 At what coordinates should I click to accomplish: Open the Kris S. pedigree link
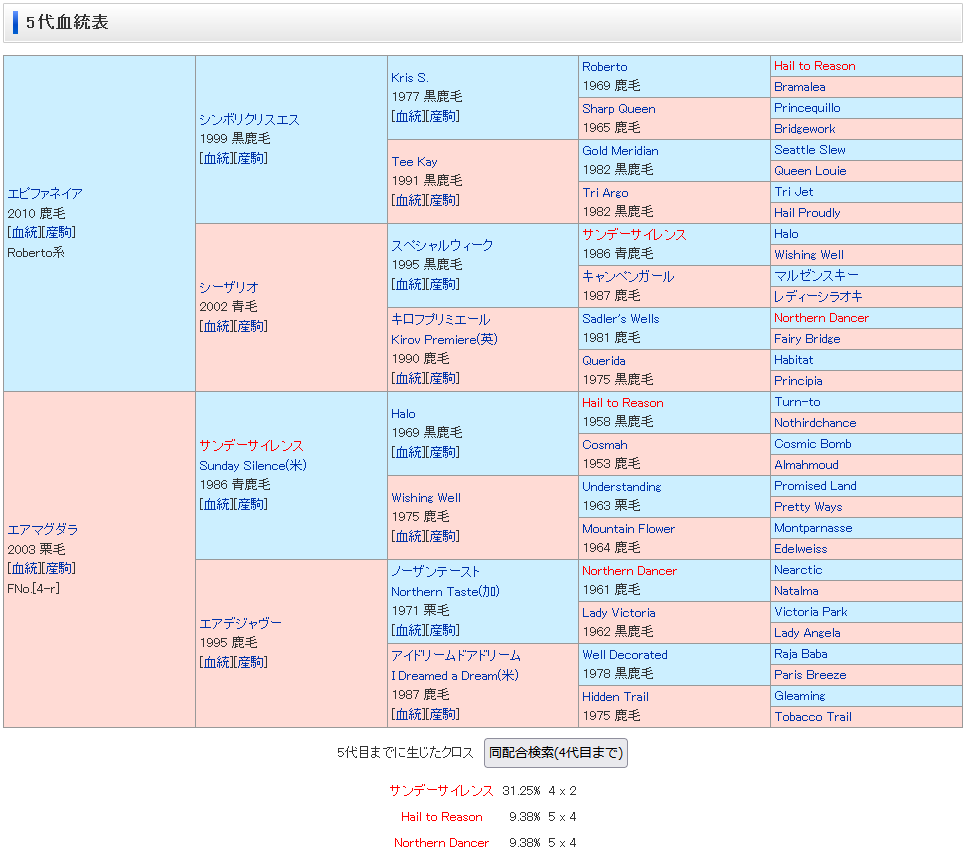coord(410,77)
